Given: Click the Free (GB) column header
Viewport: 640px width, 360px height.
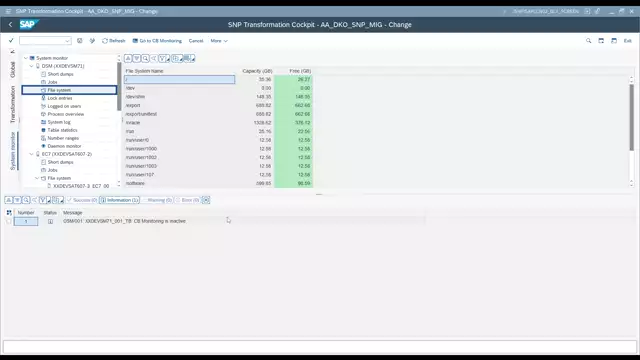Looking at the screenshot, I should click(300, 71).
